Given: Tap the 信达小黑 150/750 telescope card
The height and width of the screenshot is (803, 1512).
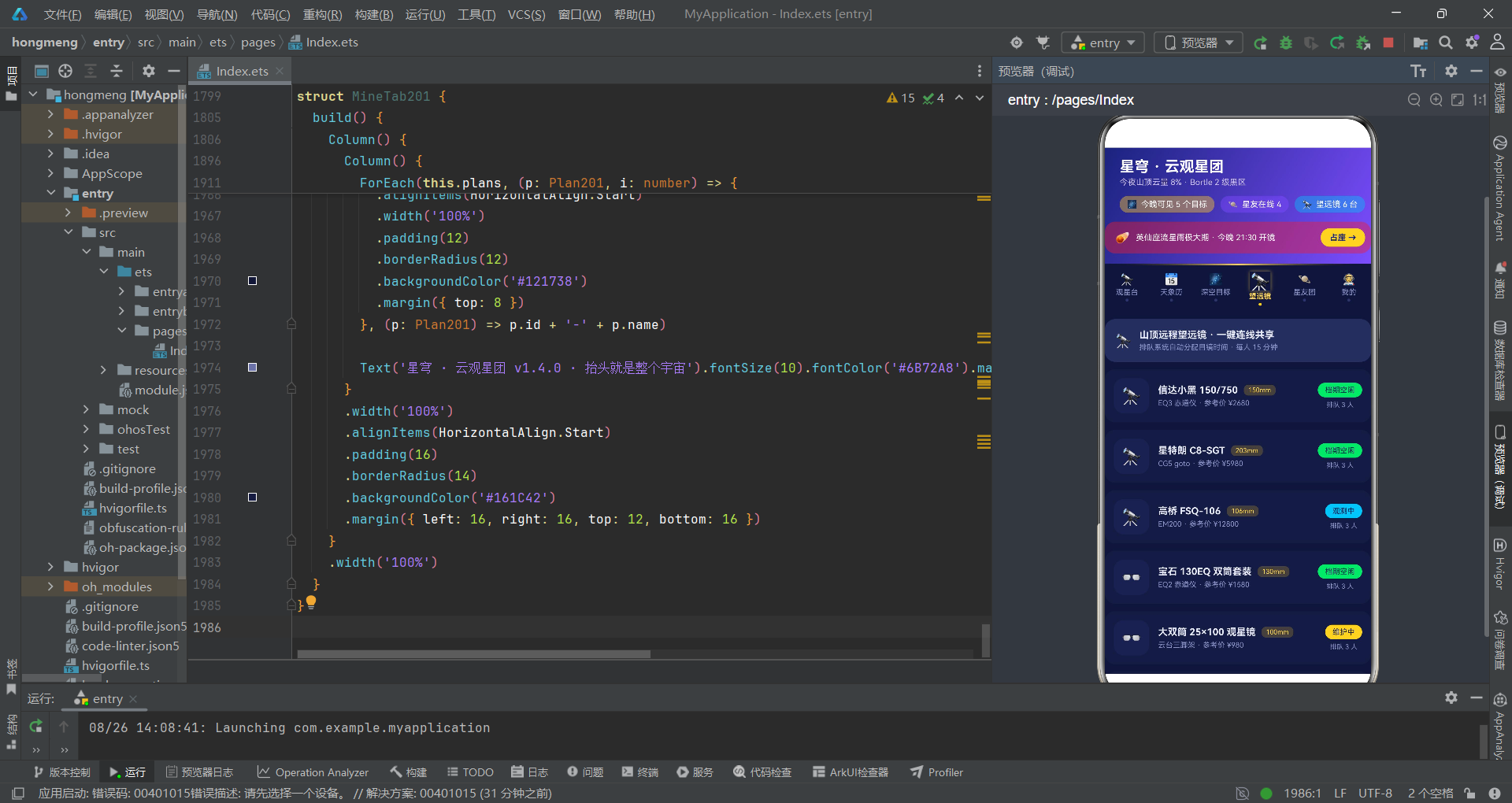Looking at the screenshot, I should 1237,396.
